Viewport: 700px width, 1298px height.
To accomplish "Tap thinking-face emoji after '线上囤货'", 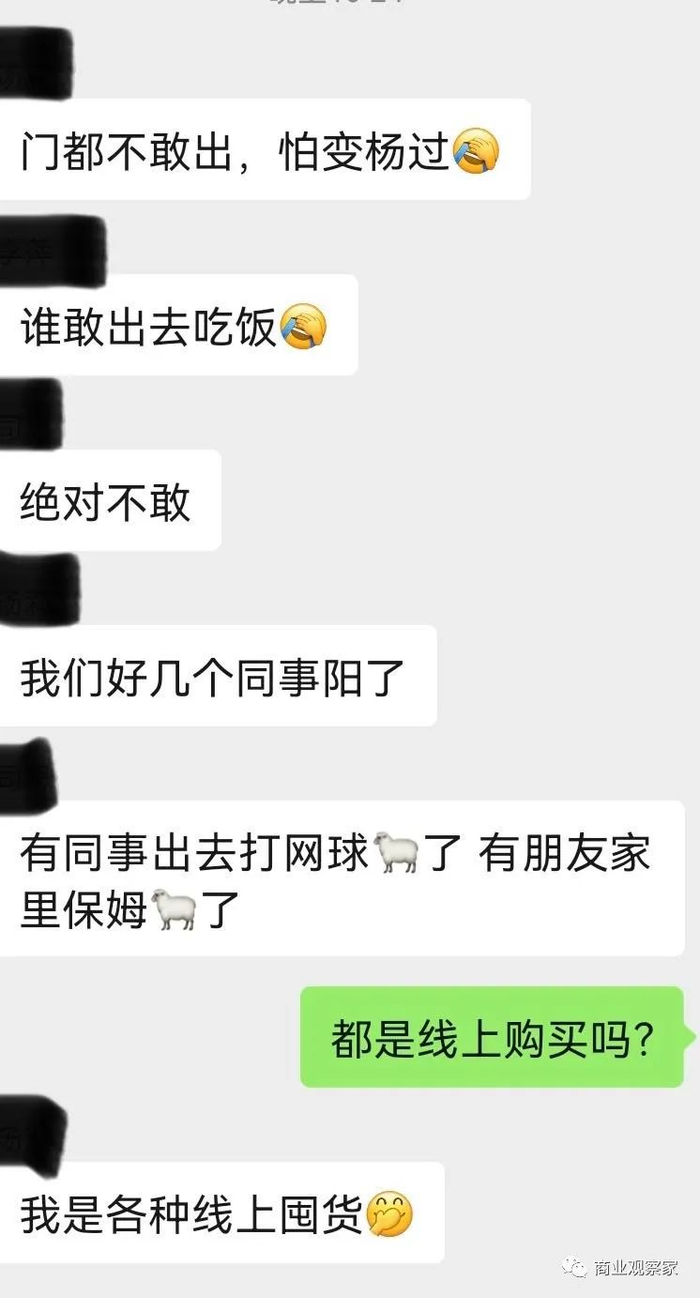I will pos(389,1214).
